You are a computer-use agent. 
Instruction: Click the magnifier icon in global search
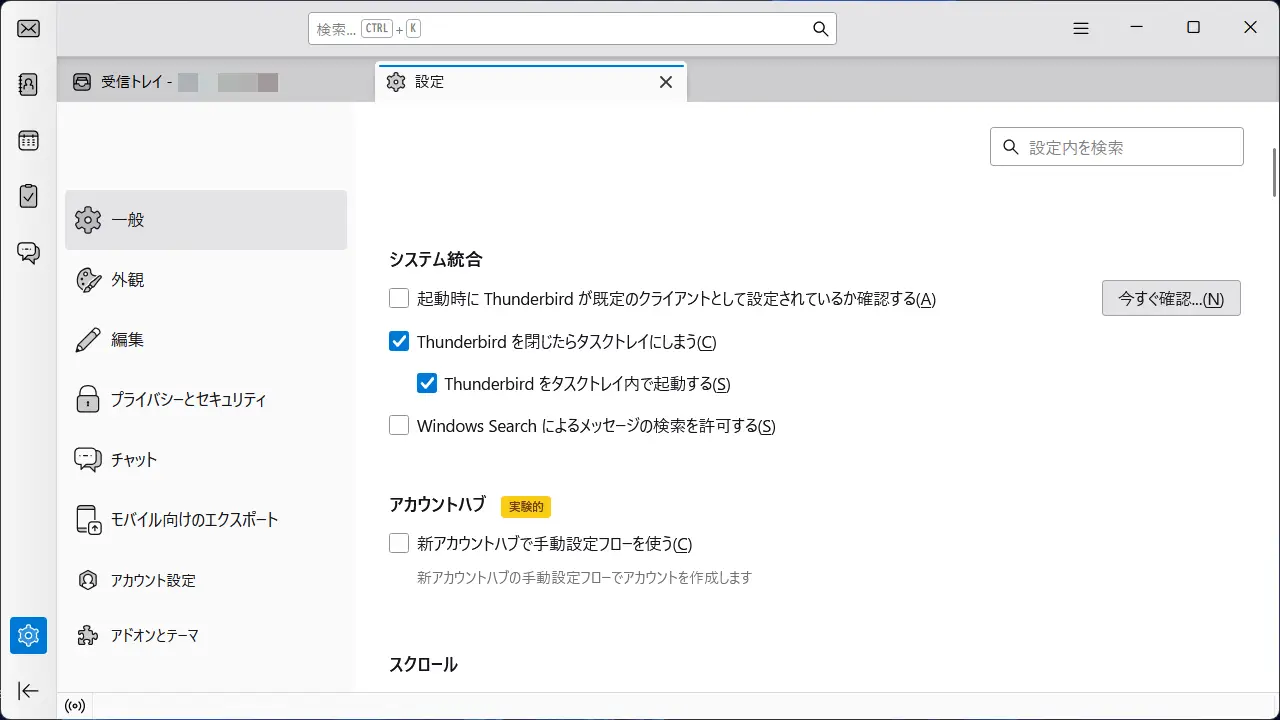820,29
